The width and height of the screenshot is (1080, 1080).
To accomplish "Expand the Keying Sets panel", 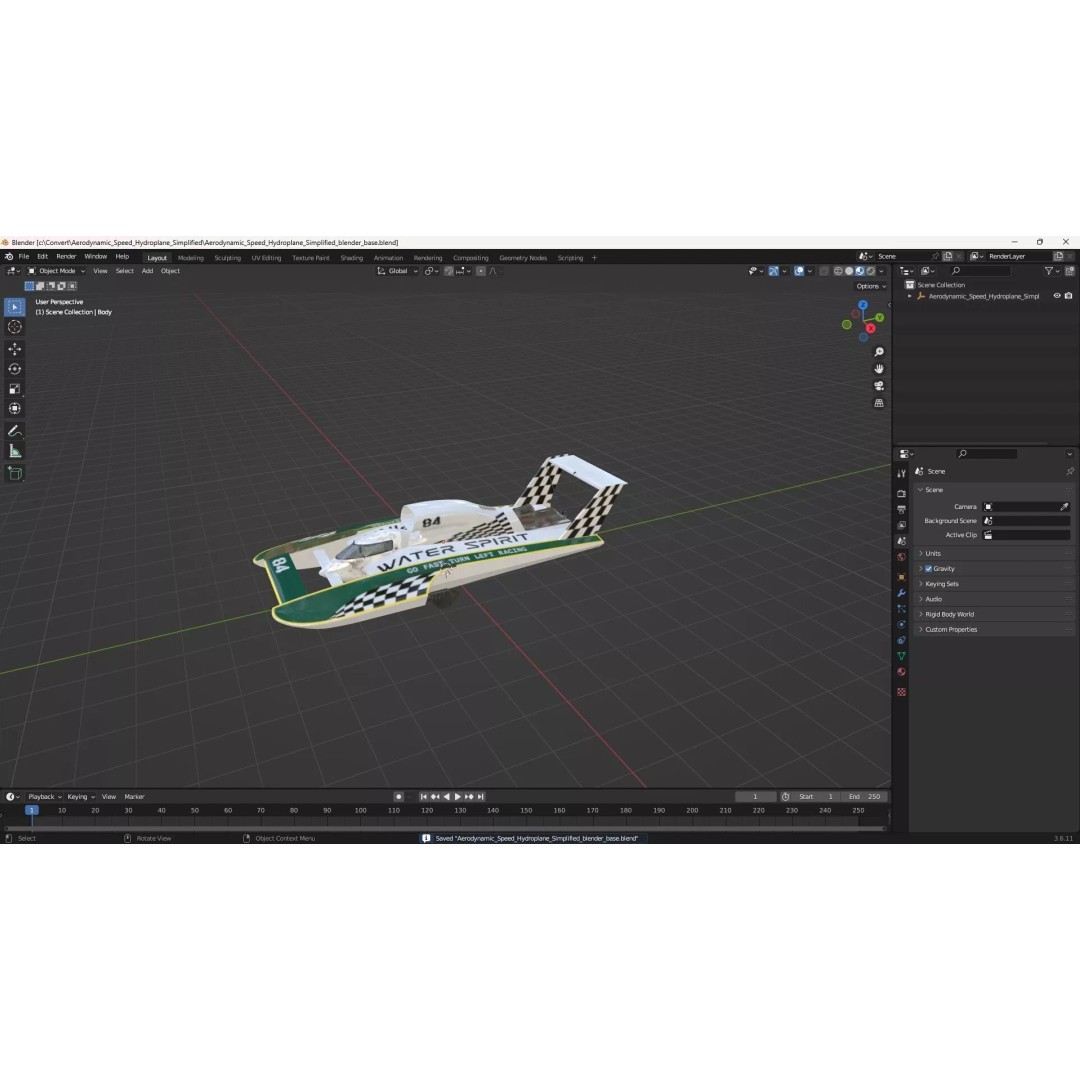I will pyautogui.click(x=942, y=584).
